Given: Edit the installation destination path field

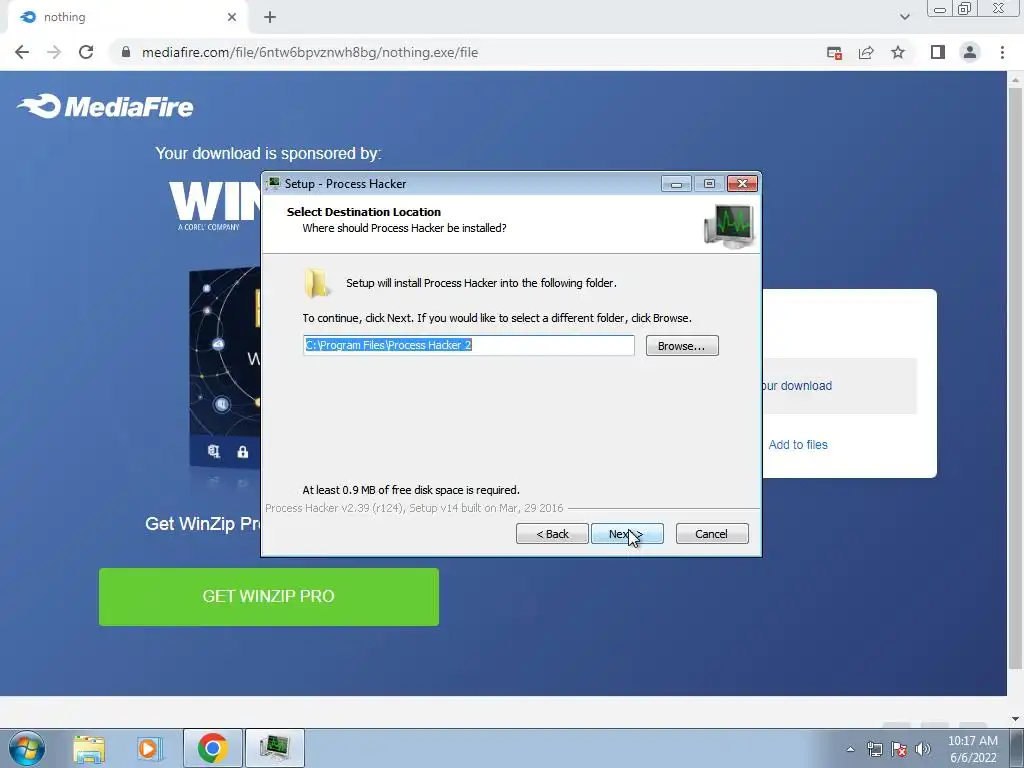Looking at the screenshot, I should (x=468, y=345).
